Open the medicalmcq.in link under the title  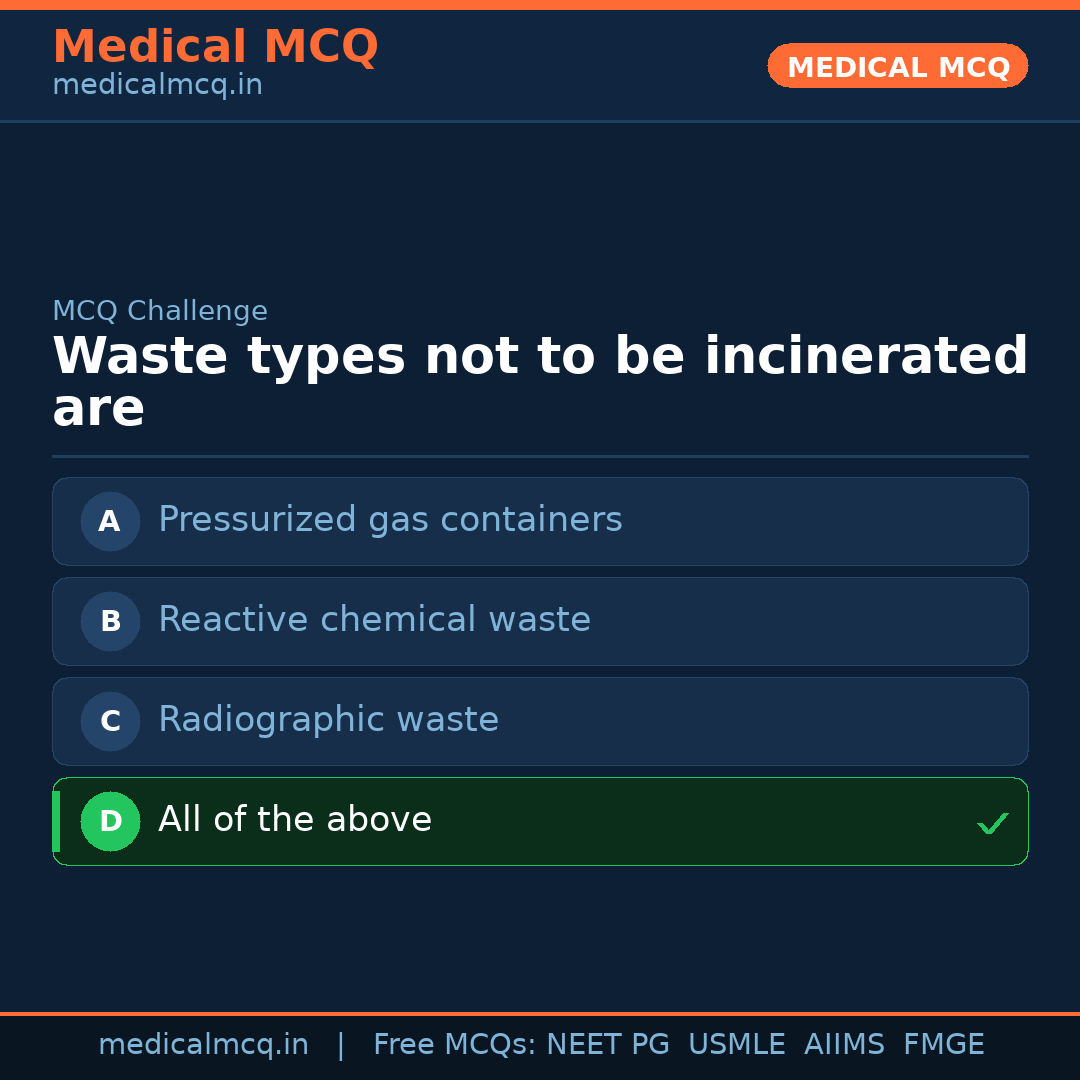pos(157,86)
